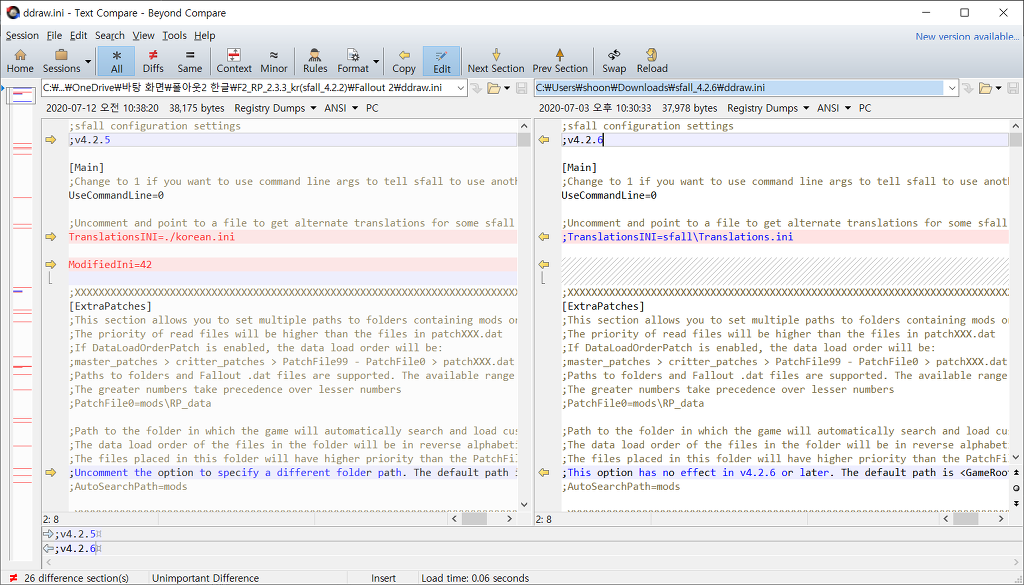Click the Home toolbar icon
Viewport: 1024px width, 585px height.
(20, 60)
